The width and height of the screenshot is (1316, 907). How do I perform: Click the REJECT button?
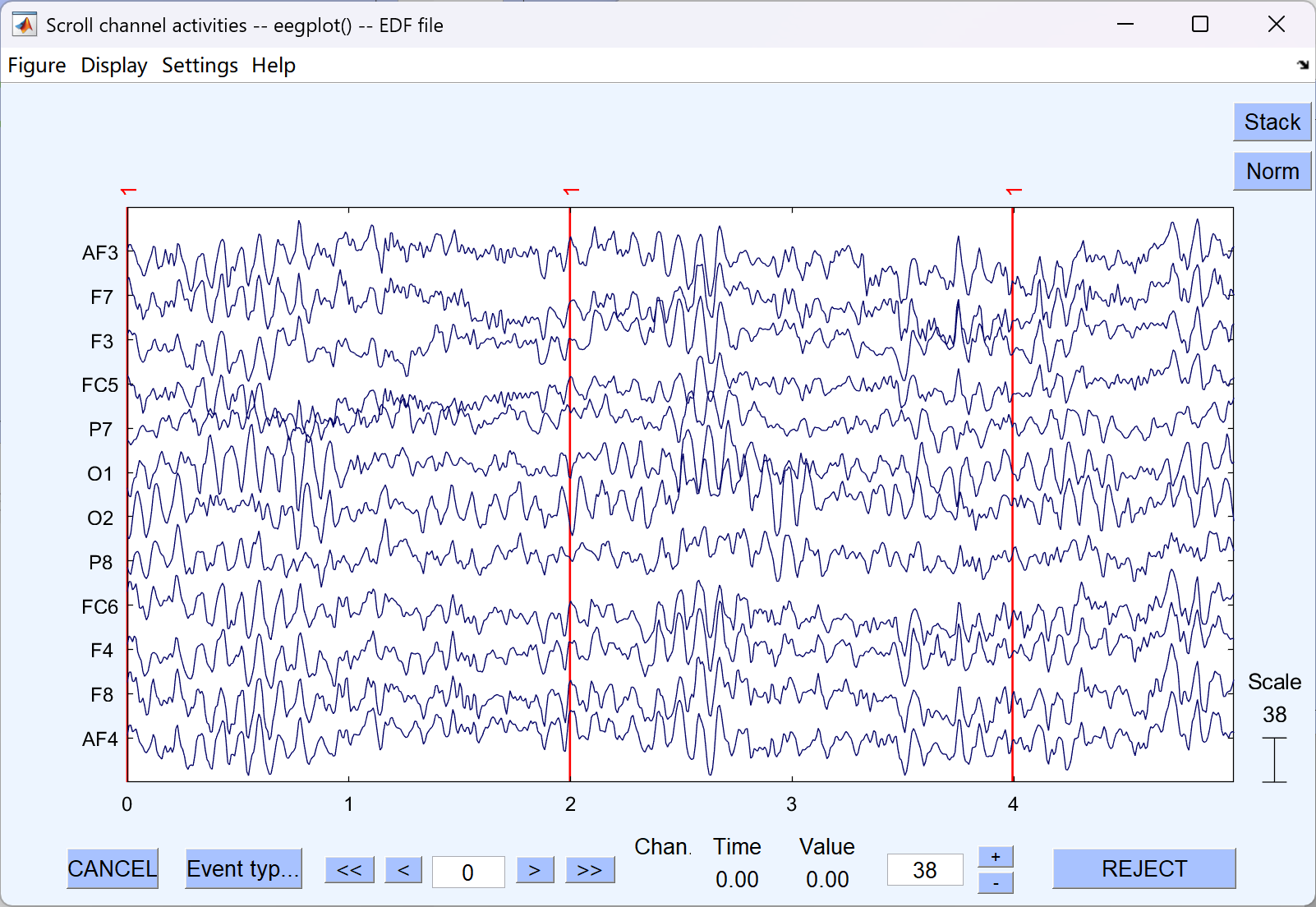click(x=1144, y=868)
